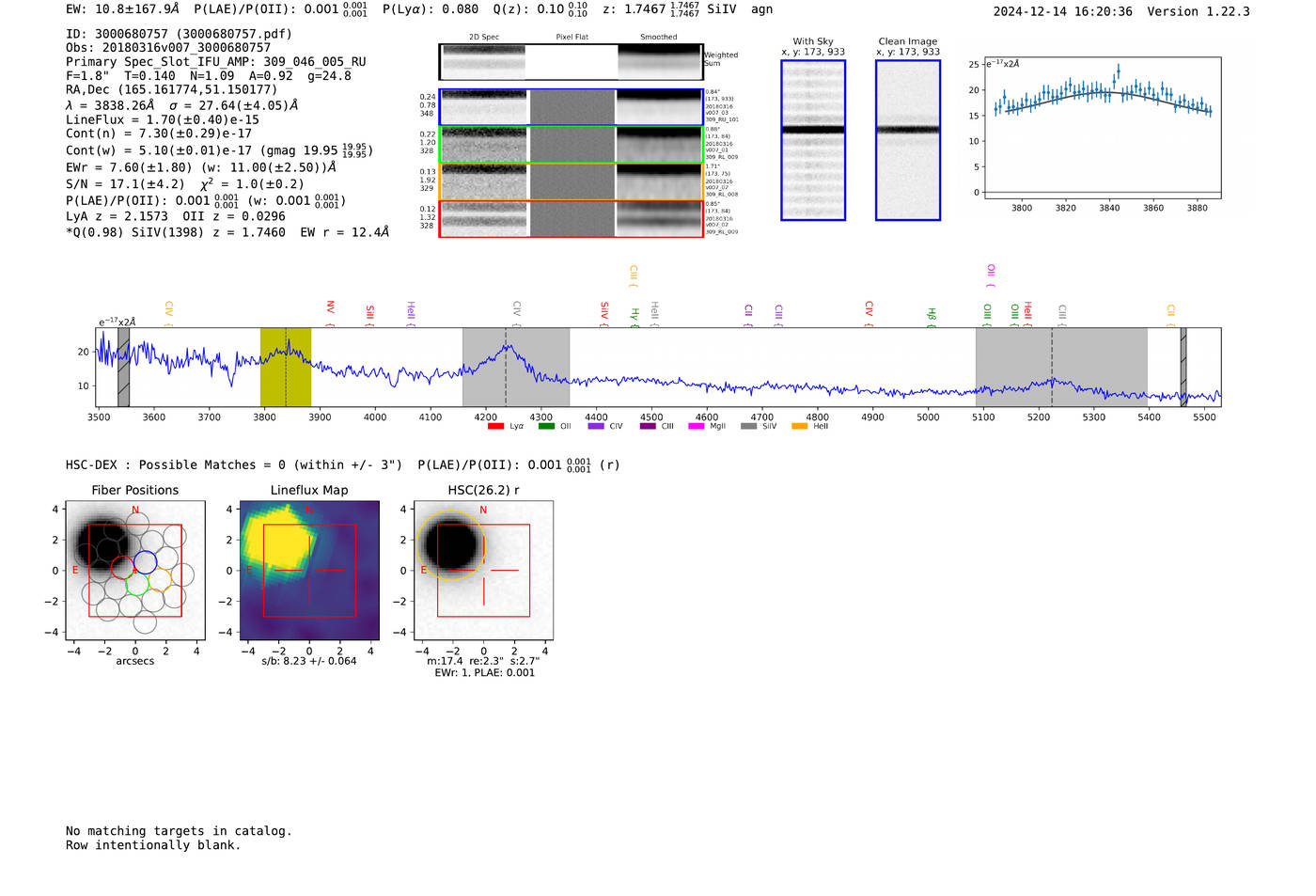Click the red fiber circle in Fiber Positions
This screenshot has height=896, width=1316.
[123, 567]
